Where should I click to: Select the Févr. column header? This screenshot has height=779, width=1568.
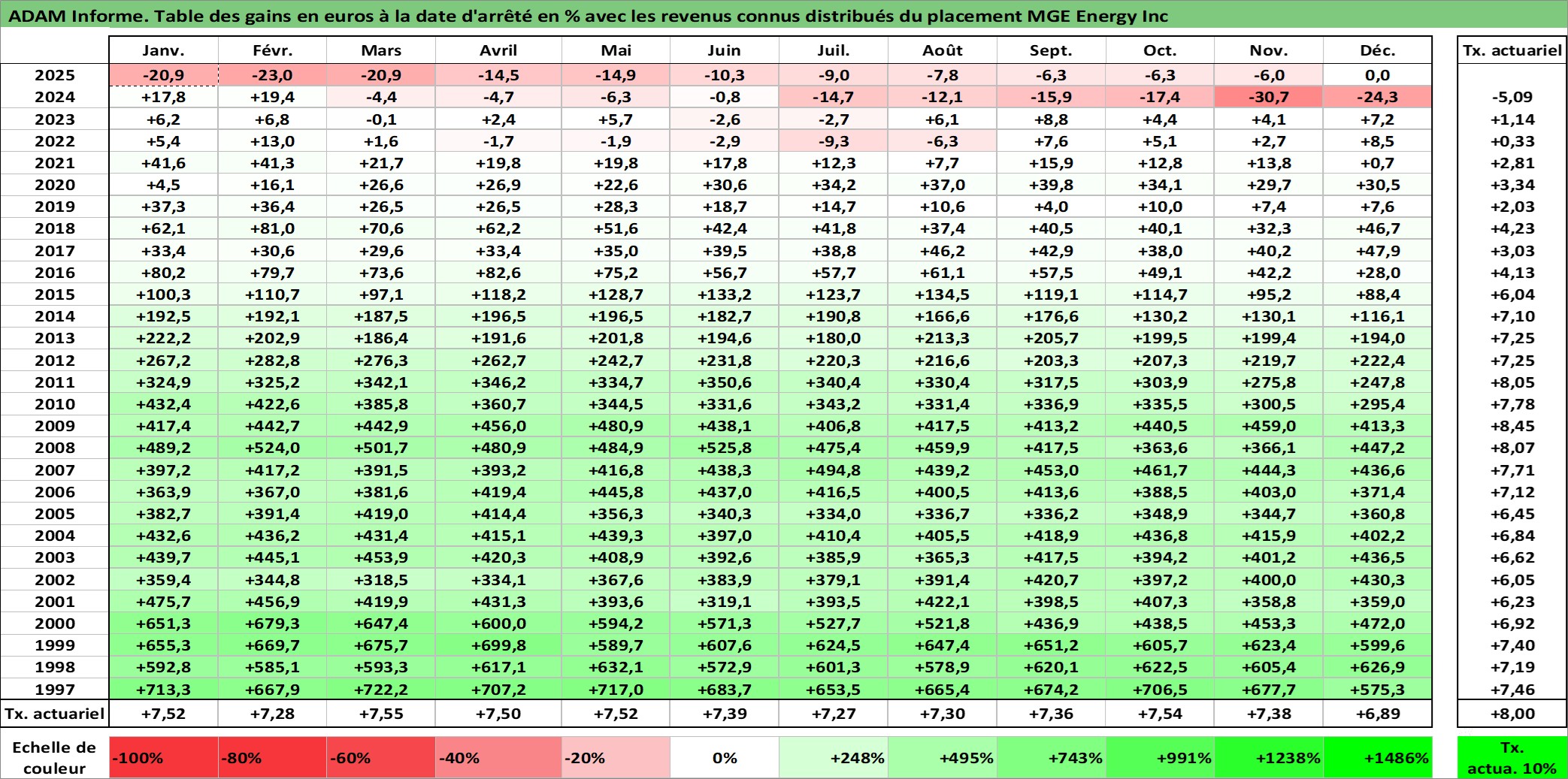(272, 50)
